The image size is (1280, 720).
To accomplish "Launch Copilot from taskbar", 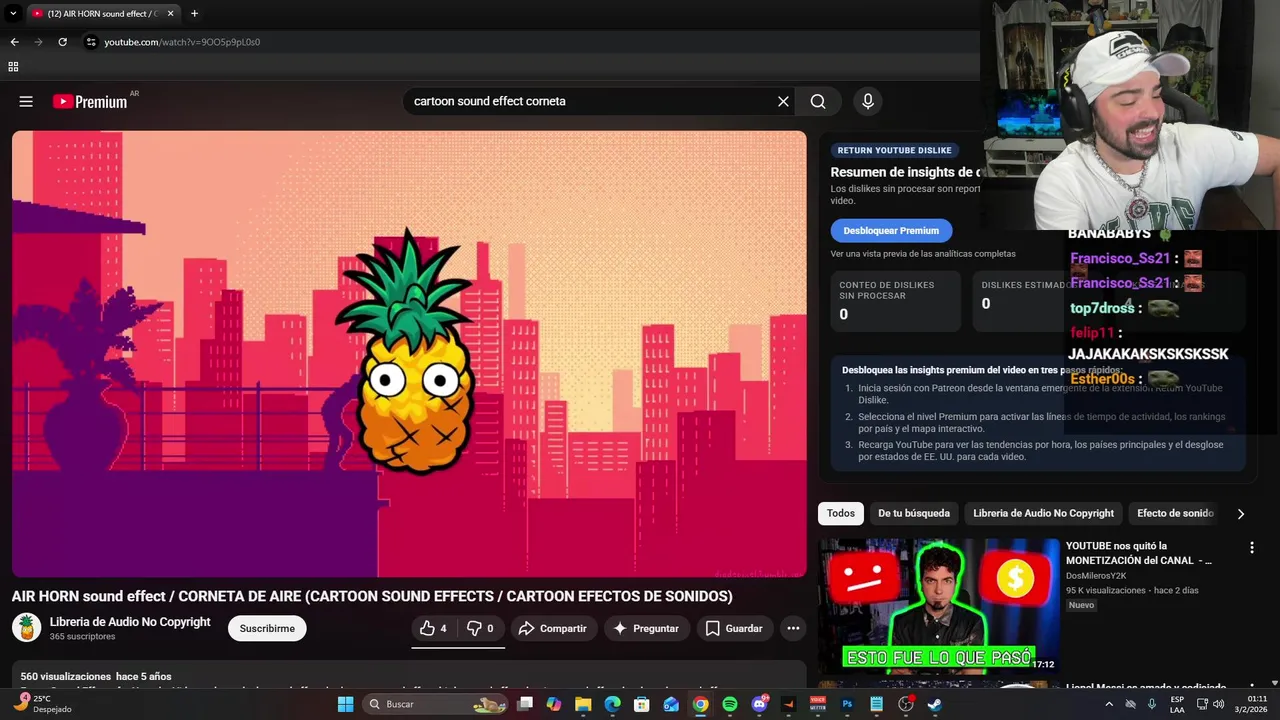I will [554, 704].
